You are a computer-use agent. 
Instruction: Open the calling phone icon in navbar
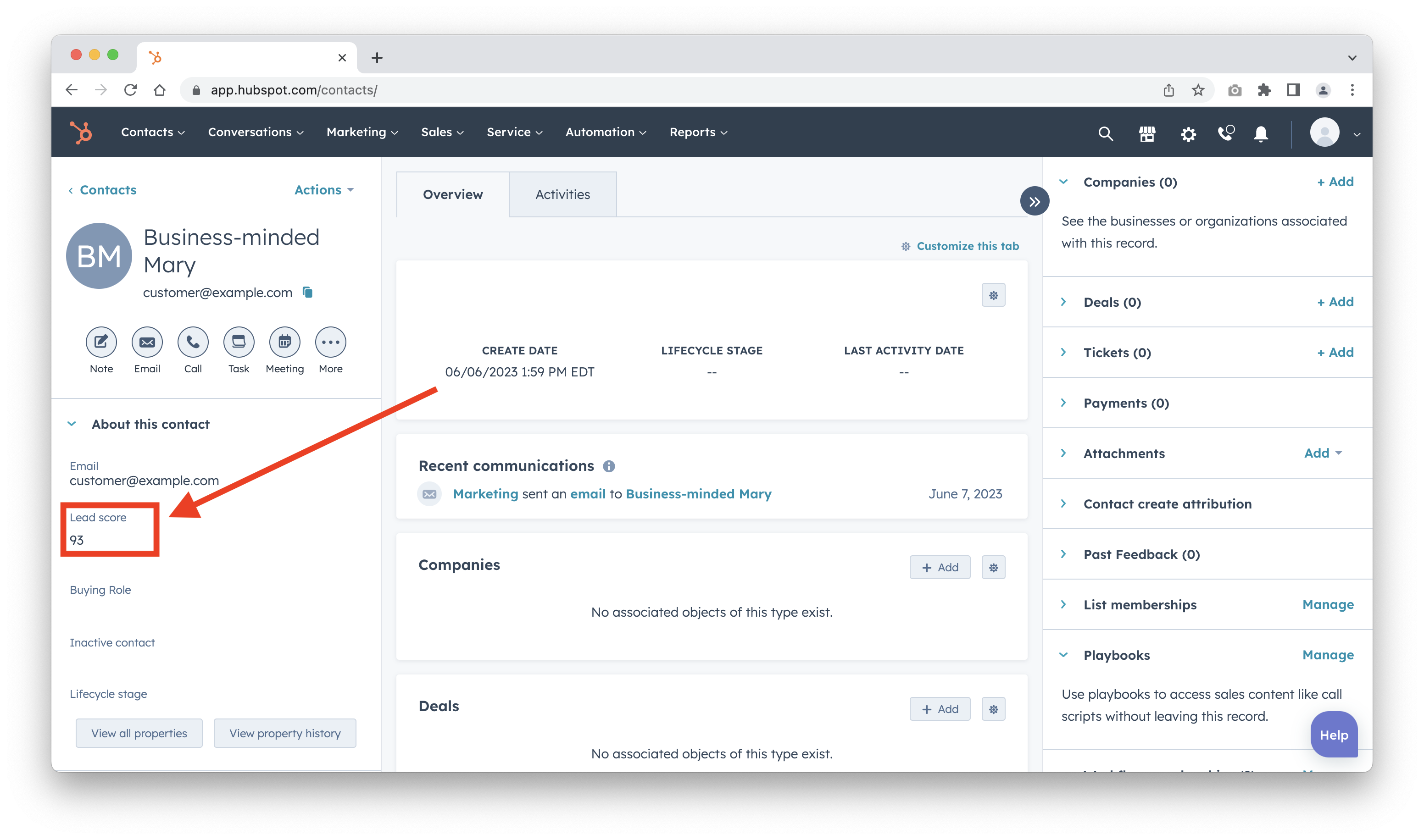(1225, 133)
